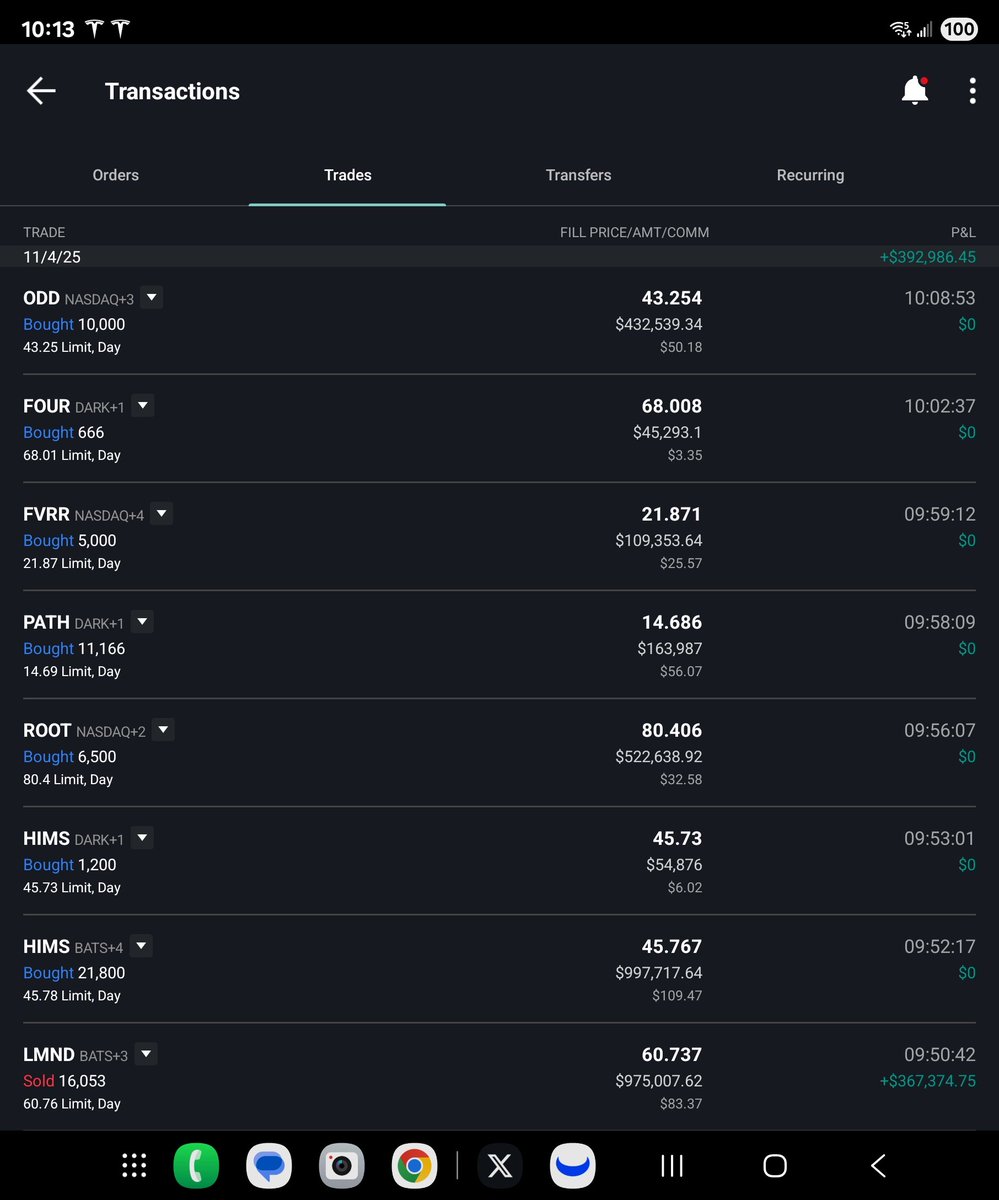Viewport: 999px width, 1200px height.
Task: Tap the P&L column header
Action: [x=963, y=232]
